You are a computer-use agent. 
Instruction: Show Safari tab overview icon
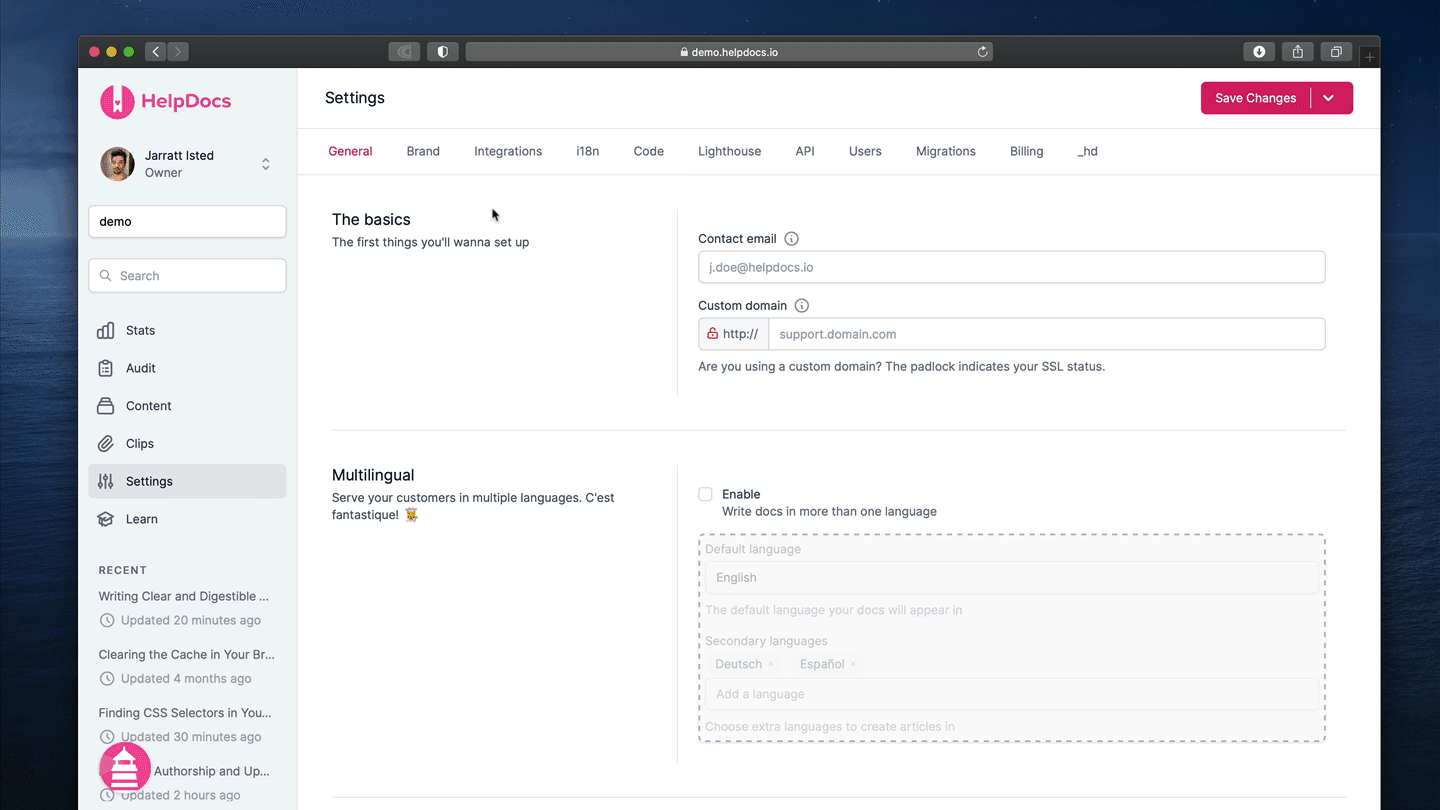coord(1336,52)
